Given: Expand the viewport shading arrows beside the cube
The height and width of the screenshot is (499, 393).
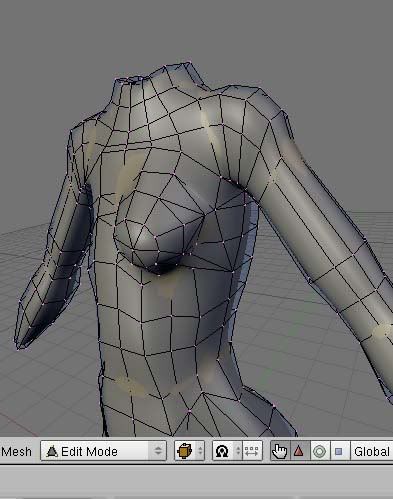Looking at the screenshot, I should tap(200, 451).
